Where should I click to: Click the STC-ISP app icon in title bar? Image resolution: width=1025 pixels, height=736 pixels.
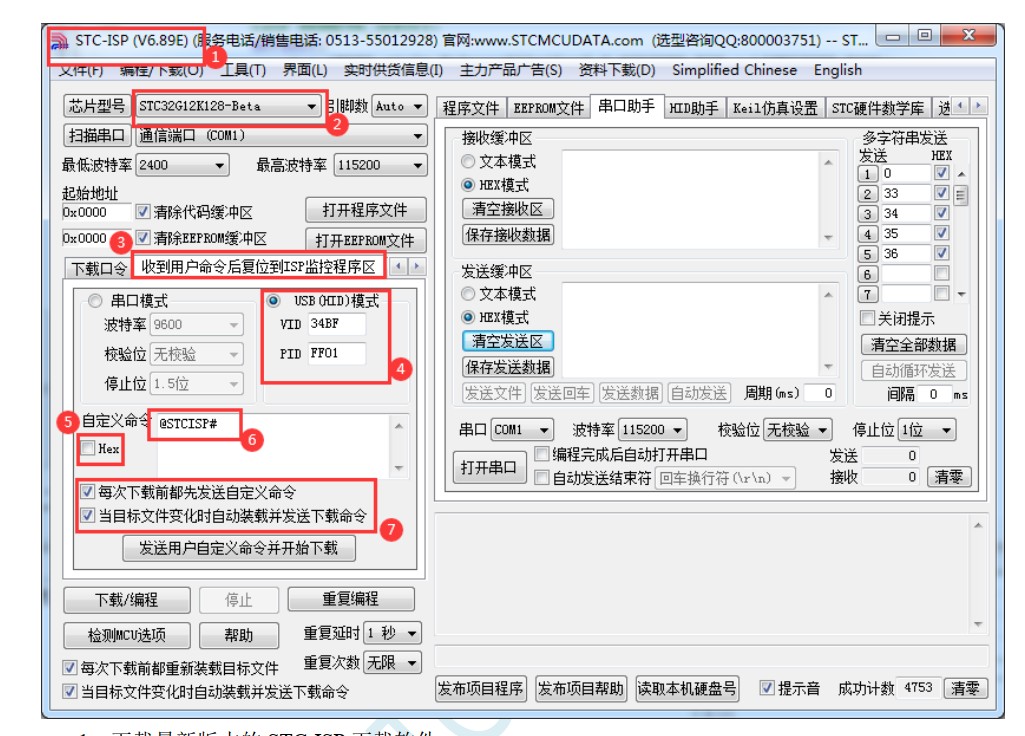pyautogui.click(x=59, y=42)
